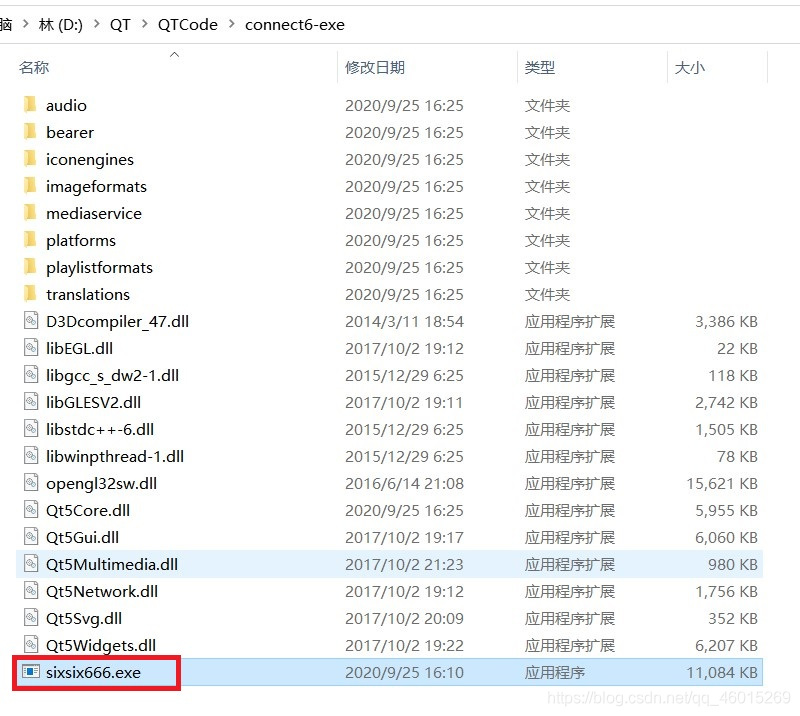Viewport: 800px width, 716px height.
Task: Expand the breadcrumb chevron after QT
Action: (144, 24)
